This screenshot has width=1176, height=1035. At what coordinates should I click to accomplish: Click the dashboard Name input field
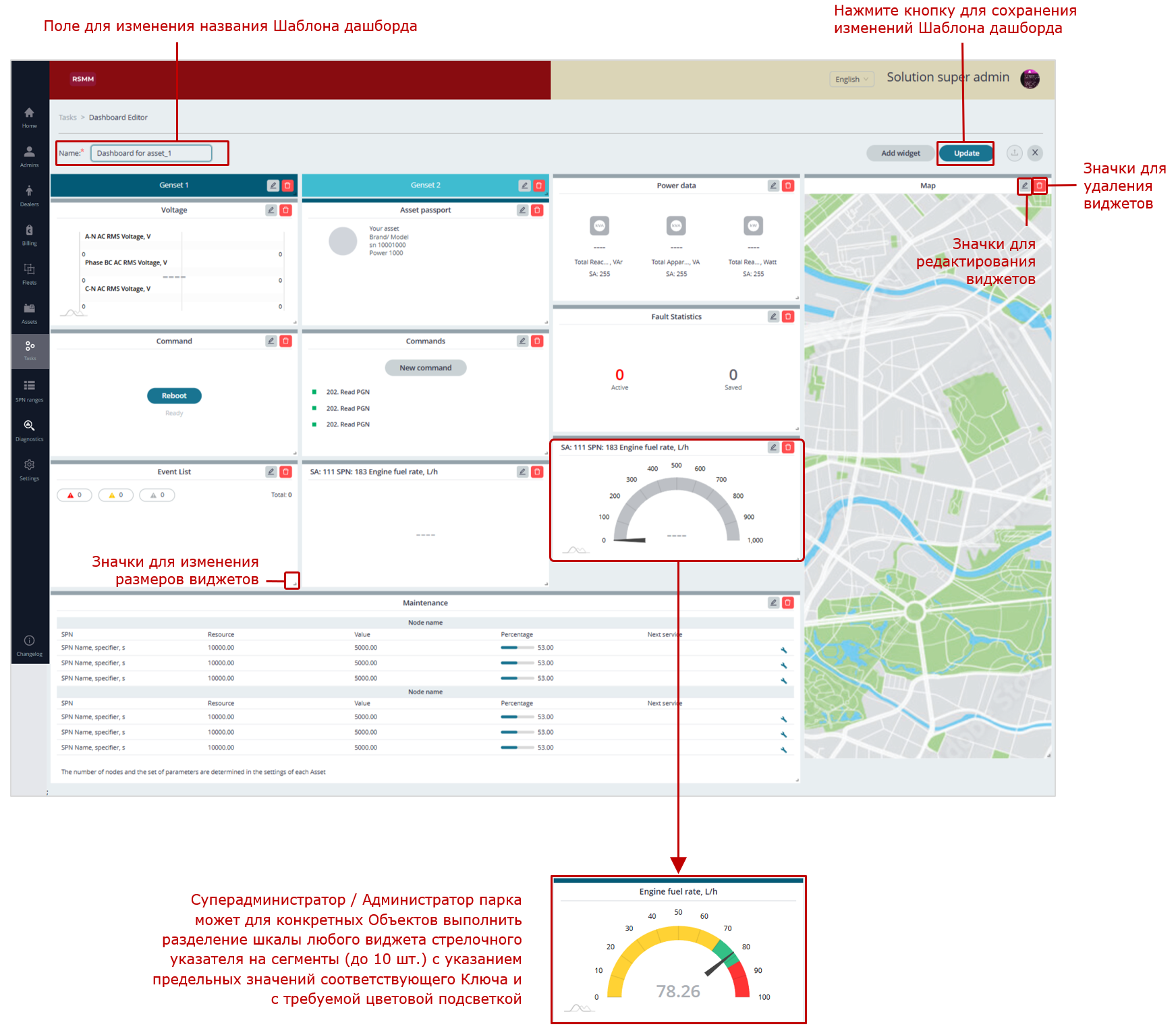point(151,153)
